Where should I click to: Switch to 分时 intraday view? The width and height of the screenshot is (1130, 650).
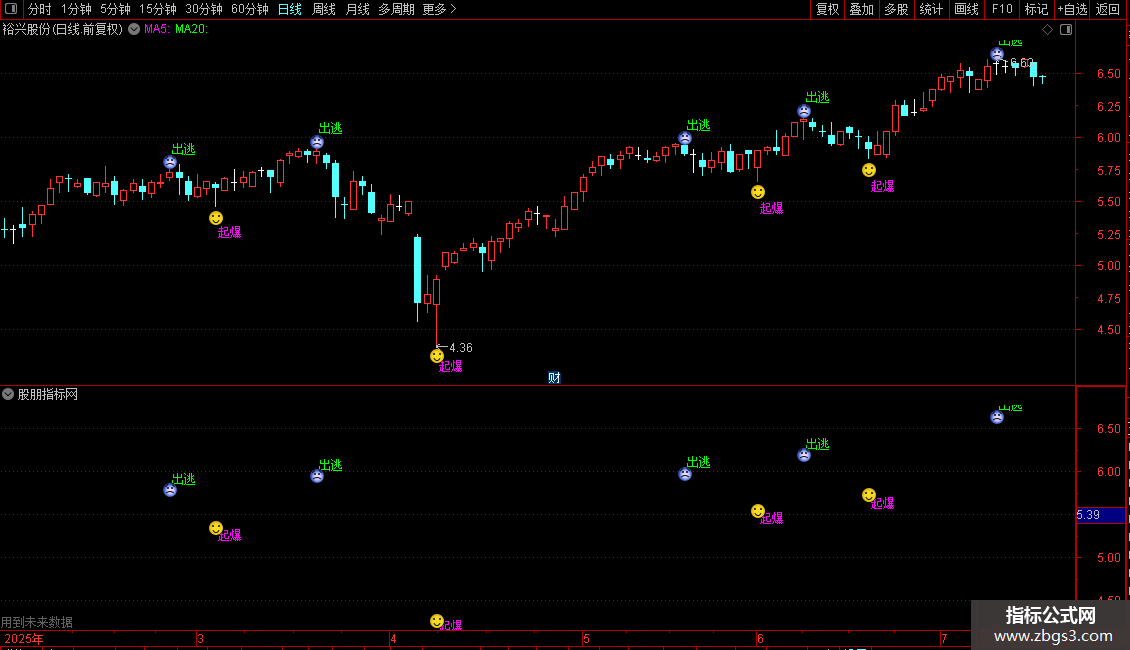click(x=40, y=9)
